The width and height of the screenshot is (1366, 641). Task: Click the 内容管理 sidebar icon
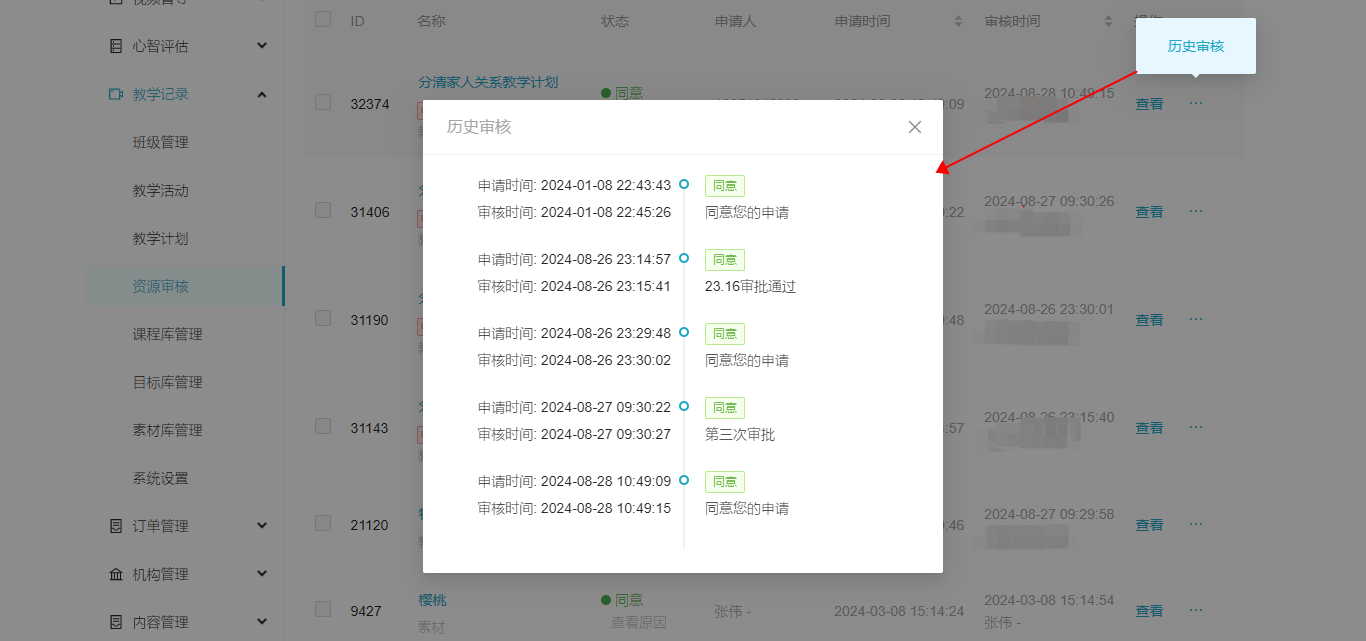115,622
